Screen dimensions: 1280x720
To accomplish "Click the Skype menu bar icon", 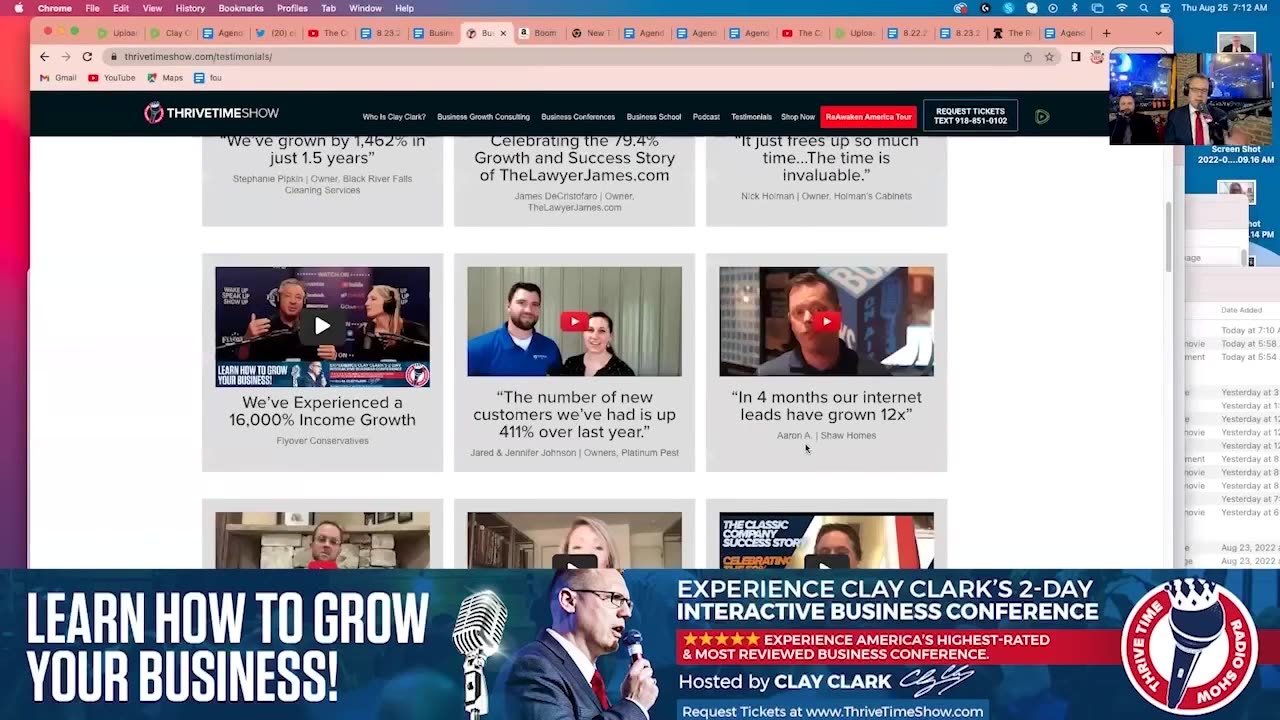I will point(1008,8).
